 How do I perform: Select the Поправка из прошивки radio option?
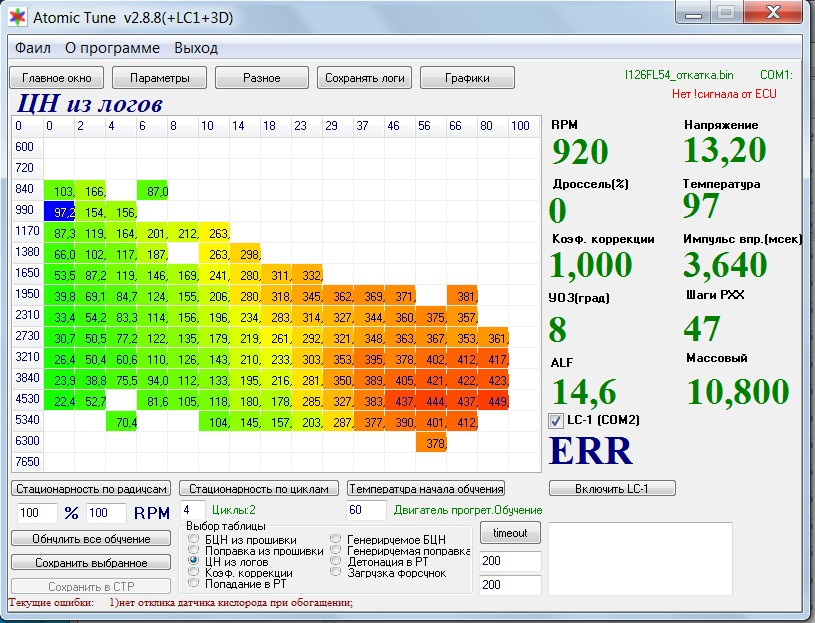(195, 550)
